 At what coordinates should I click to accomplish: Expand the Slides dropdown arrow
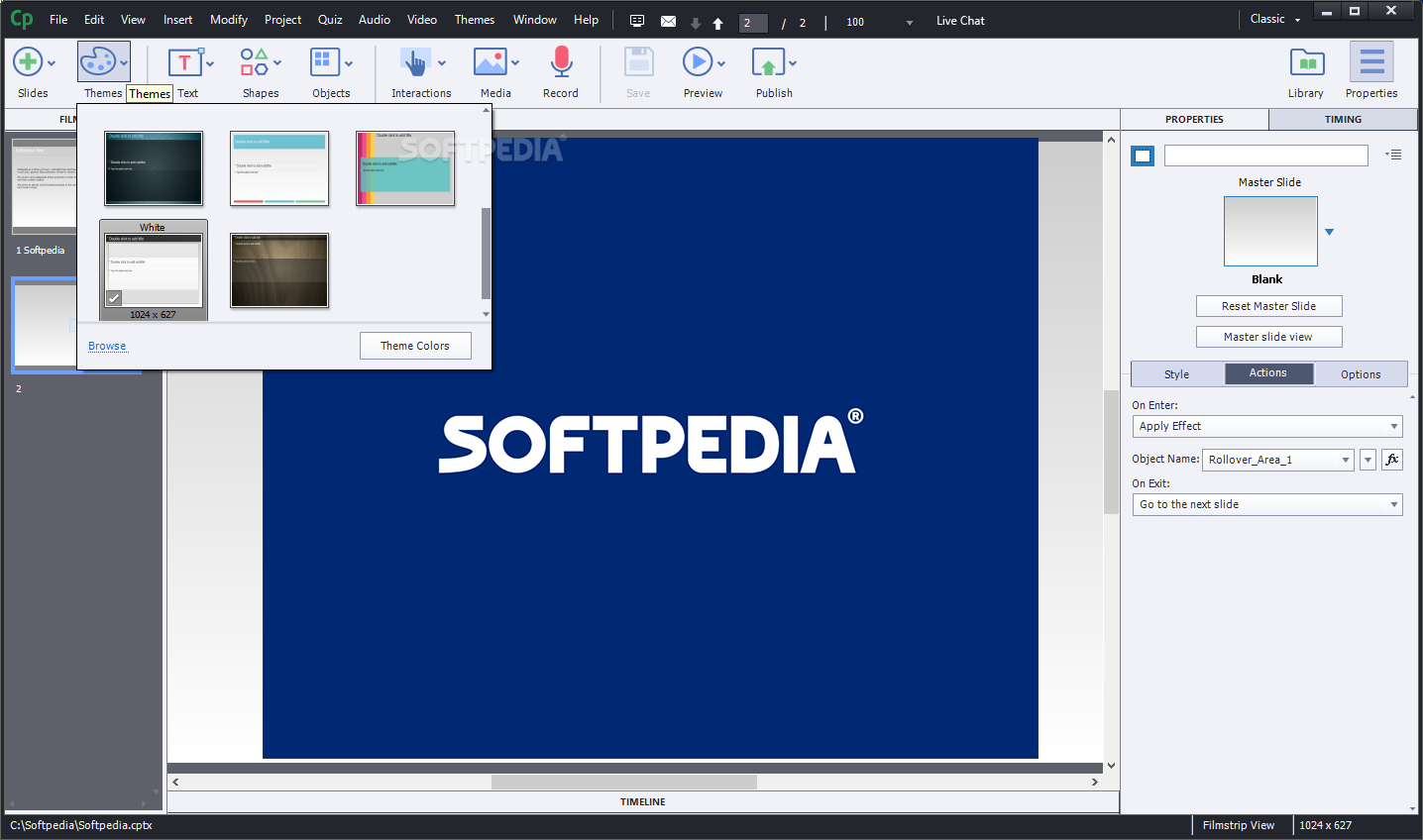coord(52,63)
